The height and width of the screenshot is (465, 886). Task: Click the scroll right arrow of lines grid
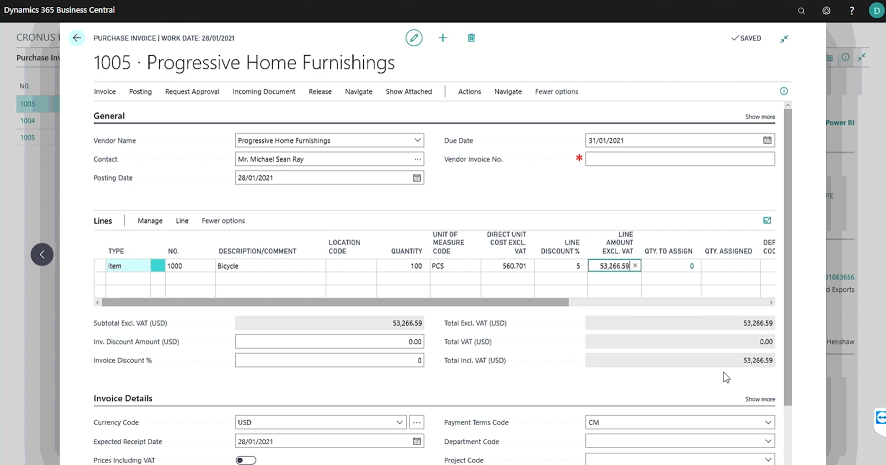[x=771, y=302]
